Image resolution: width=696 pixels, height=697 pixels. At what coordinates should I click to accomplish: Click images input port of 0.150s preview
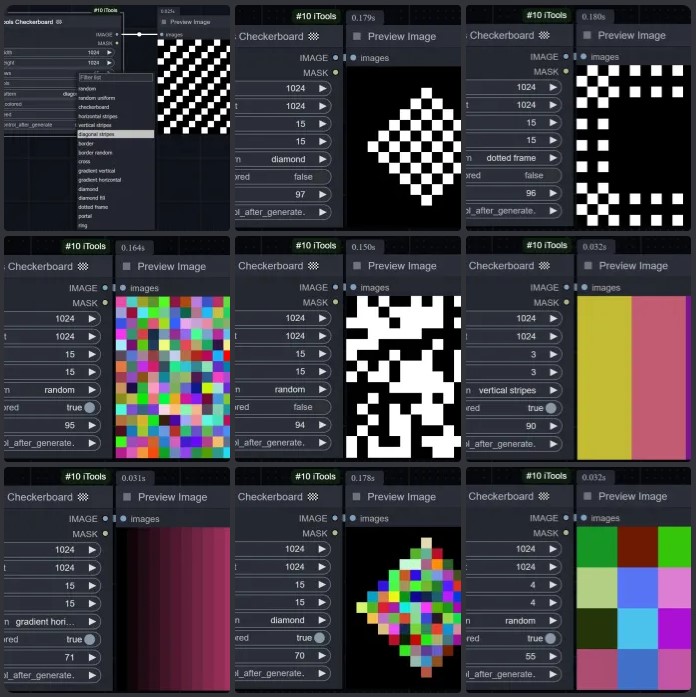click(353, 288)
